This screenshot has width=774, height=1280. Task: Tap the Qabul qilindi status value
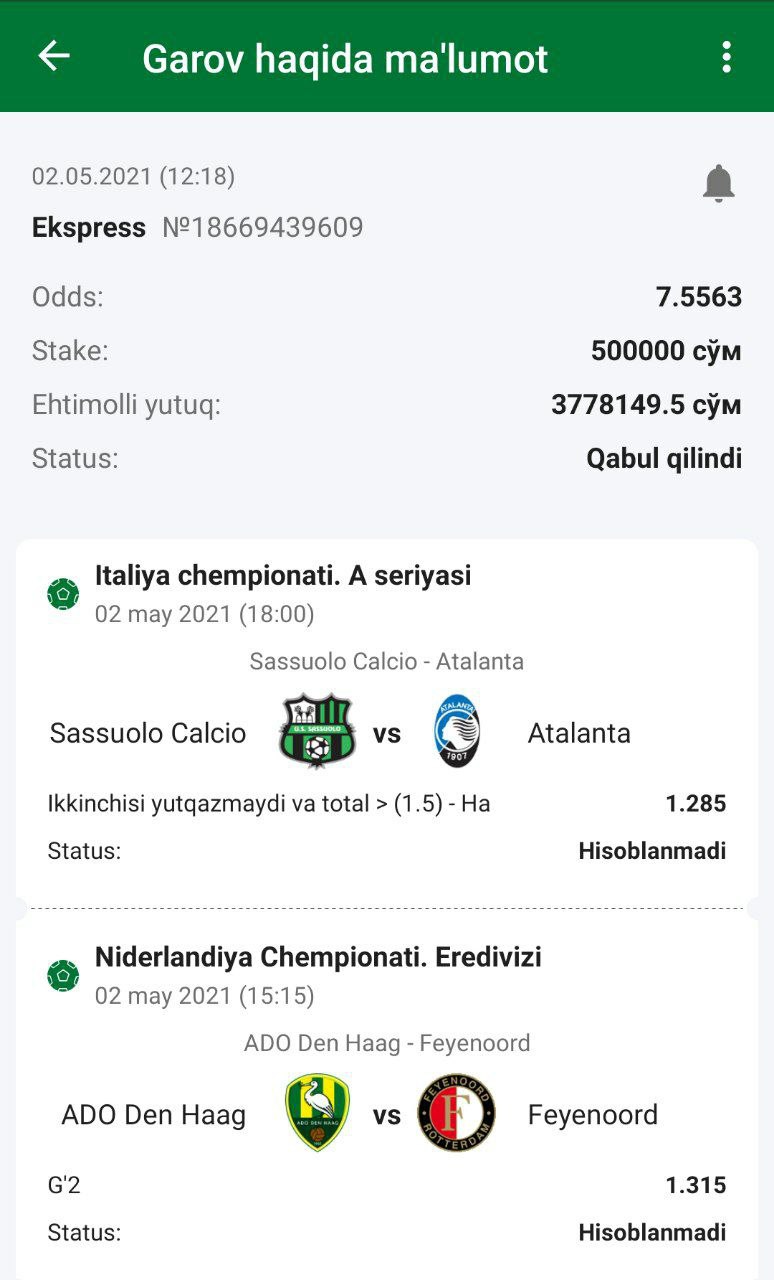click(x=664, y=459)
